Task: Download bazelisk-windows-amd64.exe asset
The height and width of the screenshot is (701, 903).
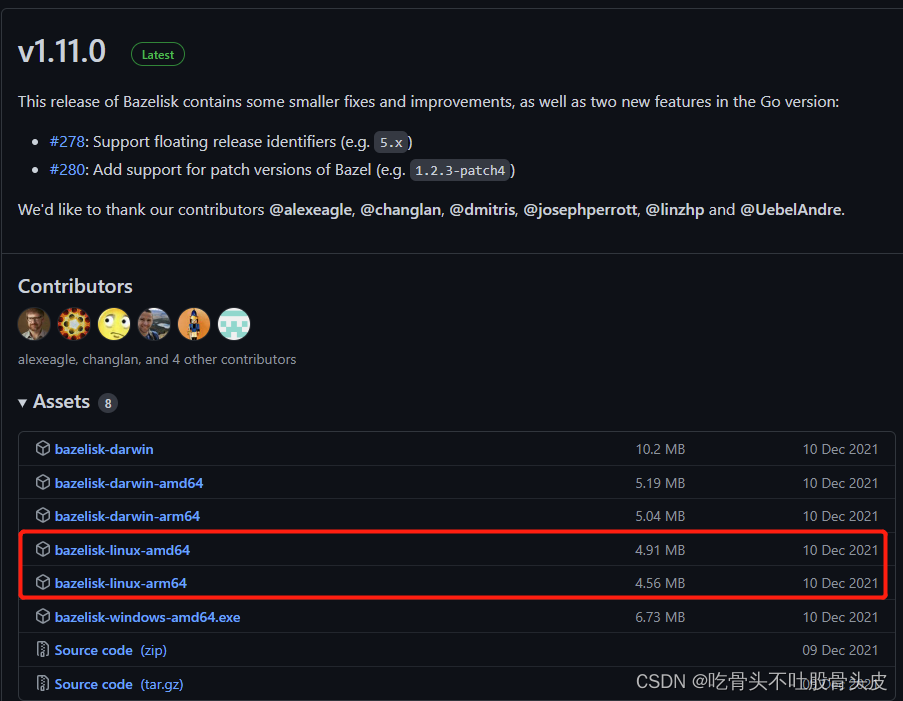Action: click(x=147, y=617)
